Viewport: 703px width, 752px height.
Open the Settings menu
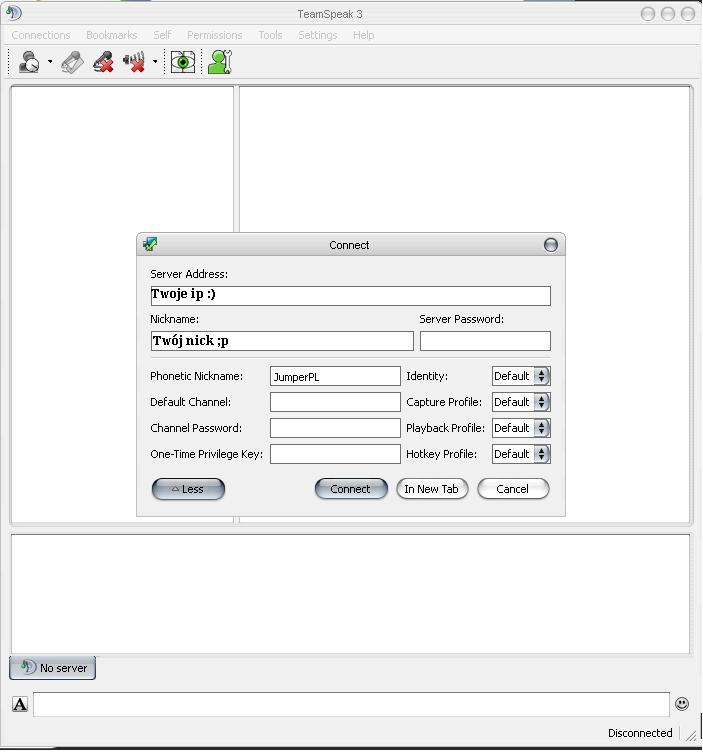coord(317,35)
